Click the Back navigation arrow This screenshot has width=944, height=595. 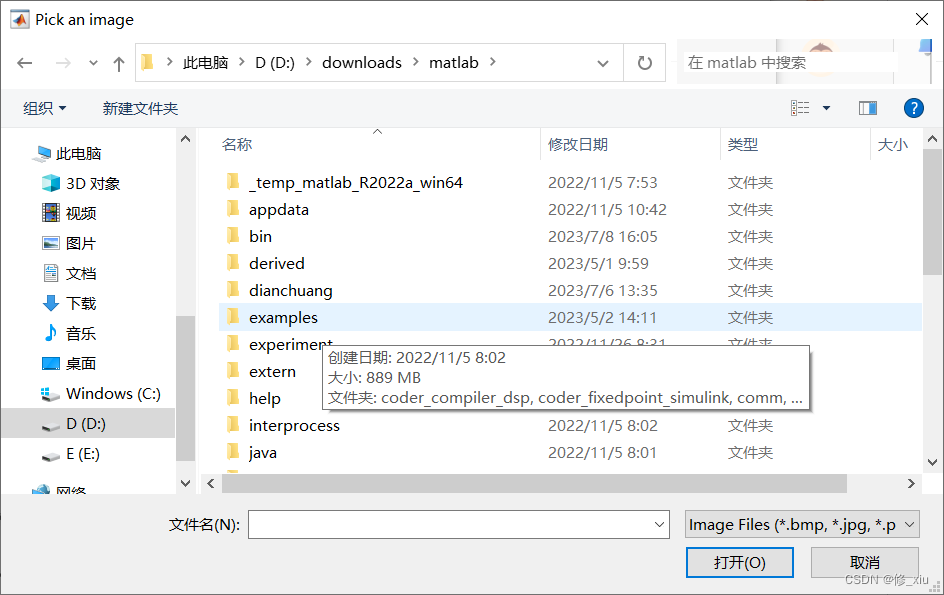(24, 62)
